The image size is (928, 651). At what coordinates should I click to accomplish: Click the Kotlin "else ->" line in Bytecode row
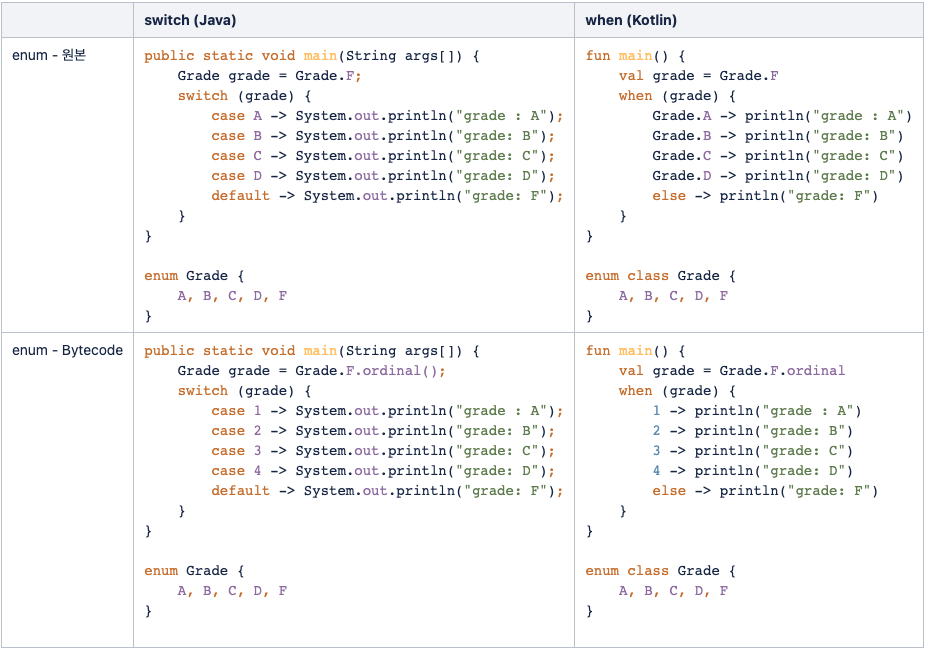pyautogui.click(x=765, y=491)
